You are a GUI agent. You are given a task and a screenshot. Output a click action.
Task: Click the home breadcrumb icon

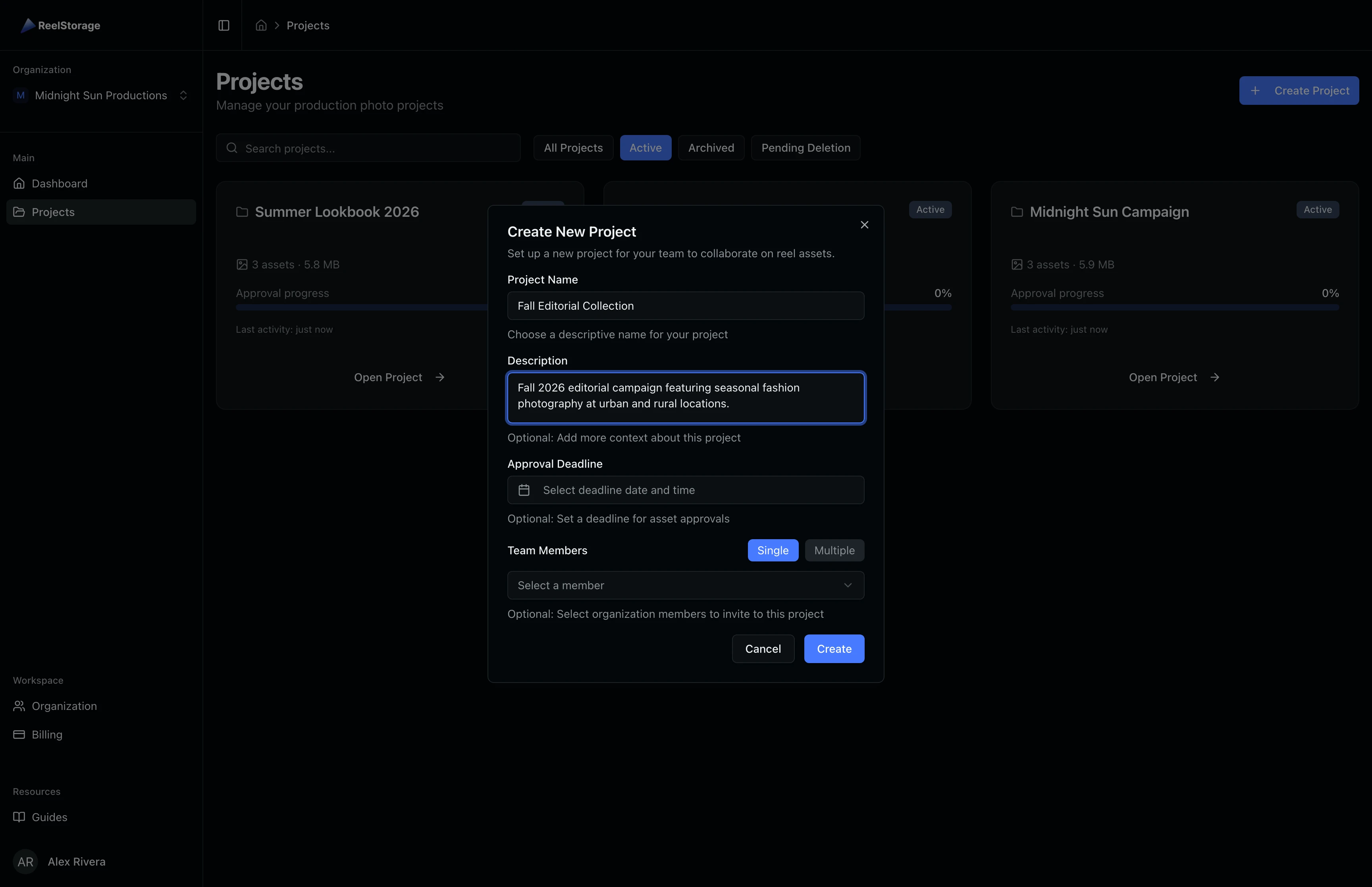coord(261,25)
